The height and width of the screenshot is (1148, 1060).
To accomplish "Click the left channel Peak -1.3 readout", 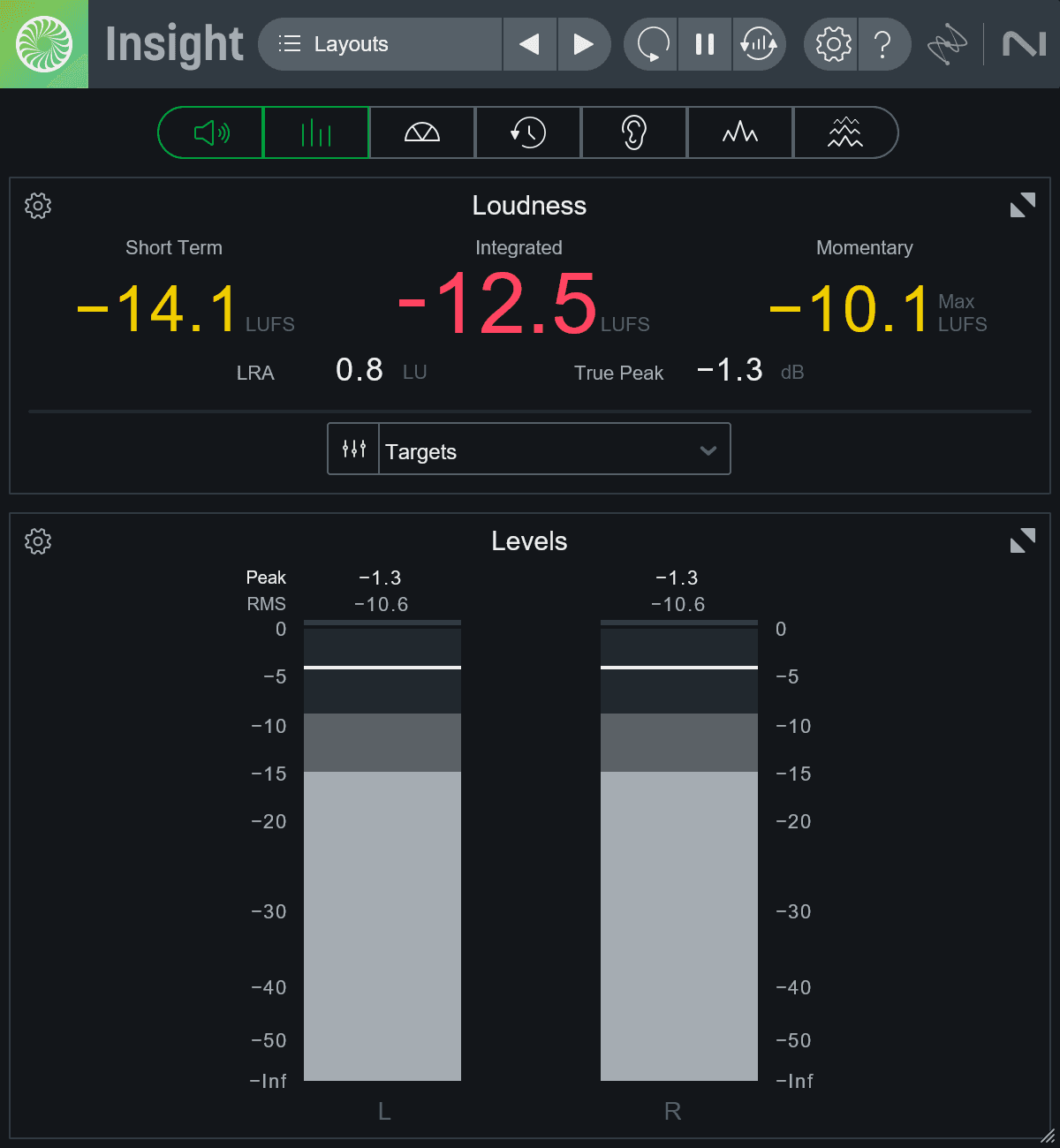I will [381, 578].
